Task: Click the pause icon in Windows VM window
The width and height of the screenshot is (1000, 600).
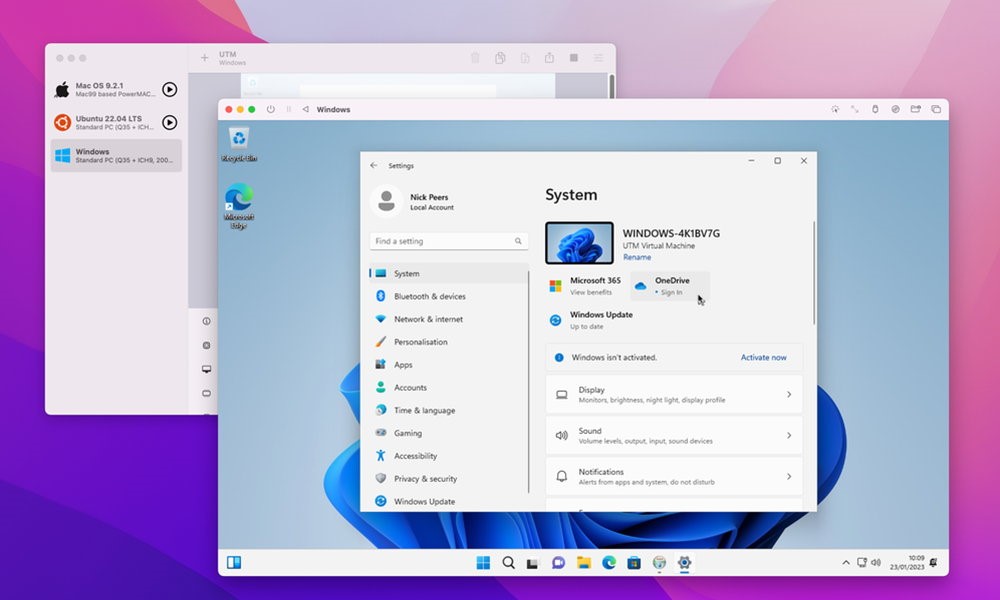Action: [288, 109]
